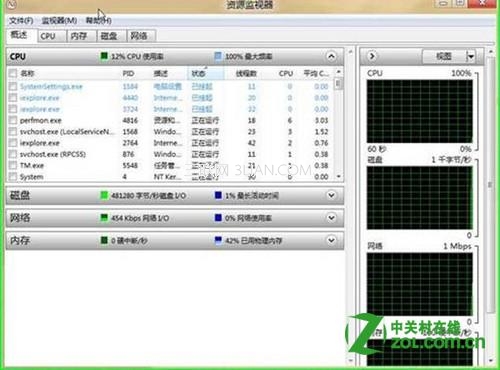Sort by the 描述 description column header
500x370 pixels.
(x=161, y=73)
